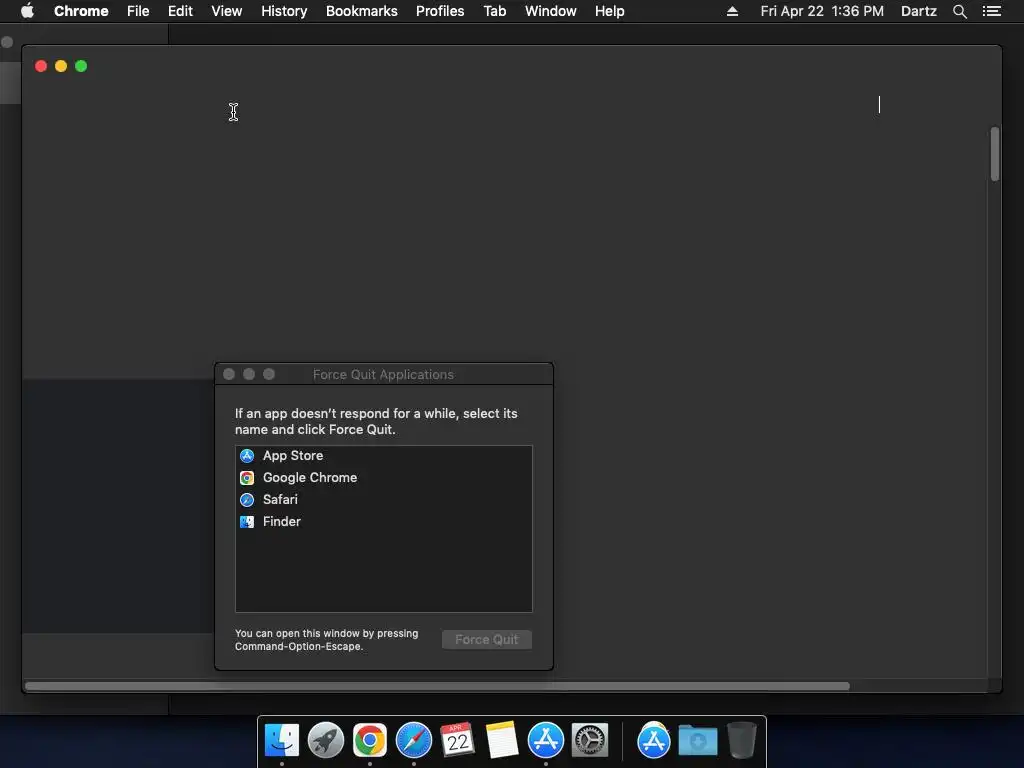Open the Edit menu

[x=180, y=11]
